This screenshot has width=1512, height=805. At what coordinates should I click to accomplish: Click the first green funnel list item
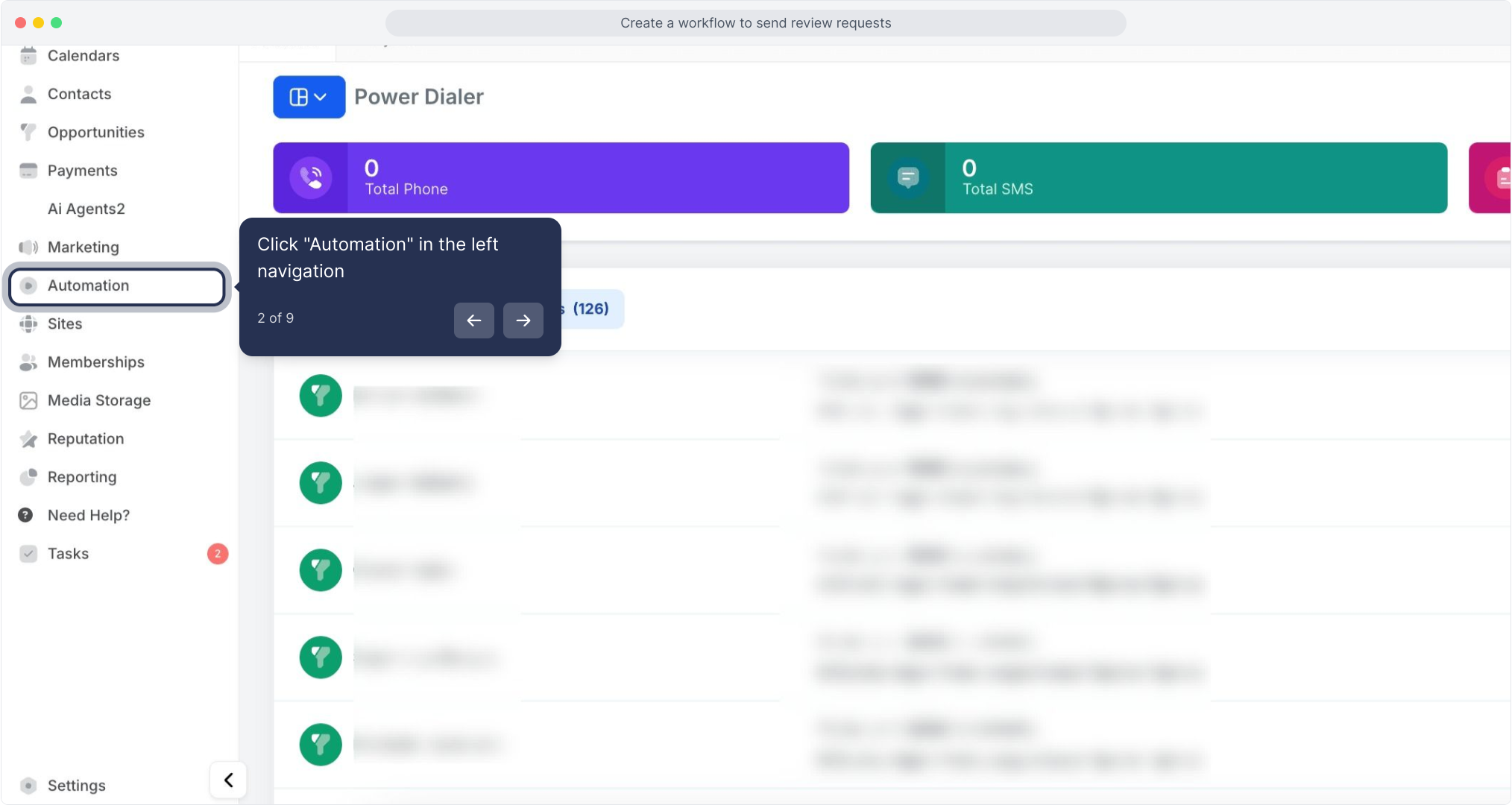pyautogui.click(x=321, y=396)
